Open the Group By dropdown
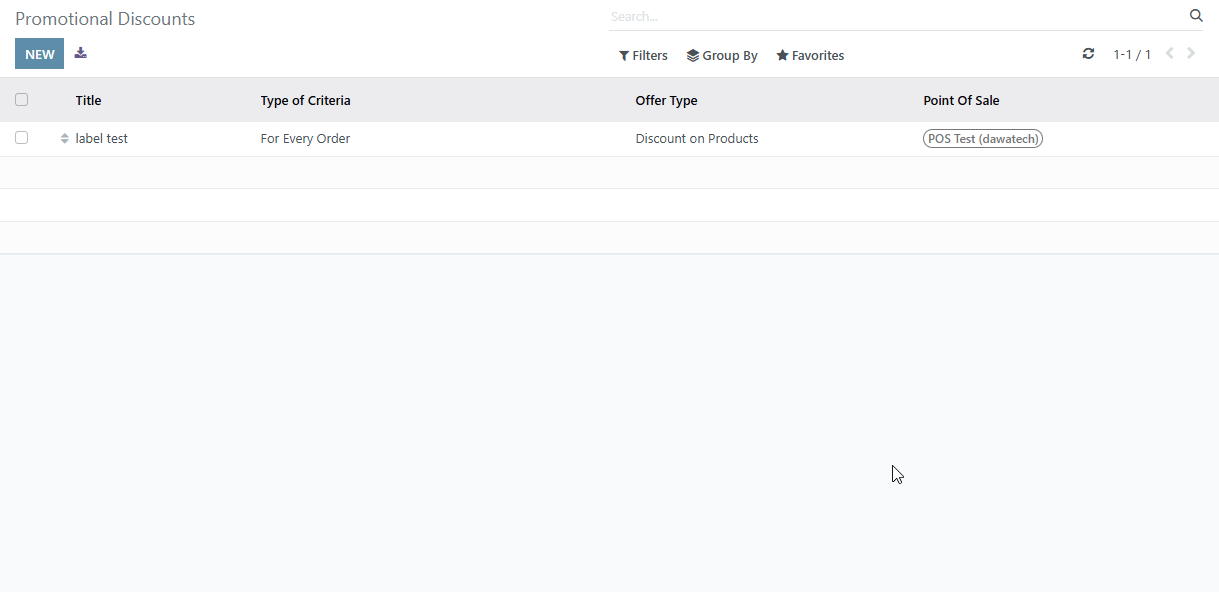 (722, 56)
